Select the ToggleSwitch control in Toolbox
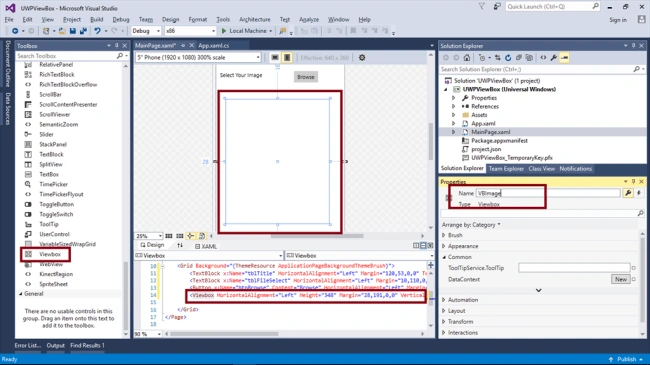Image resolution: width=650 pixels, height=365 pixels. click(56, 214)
